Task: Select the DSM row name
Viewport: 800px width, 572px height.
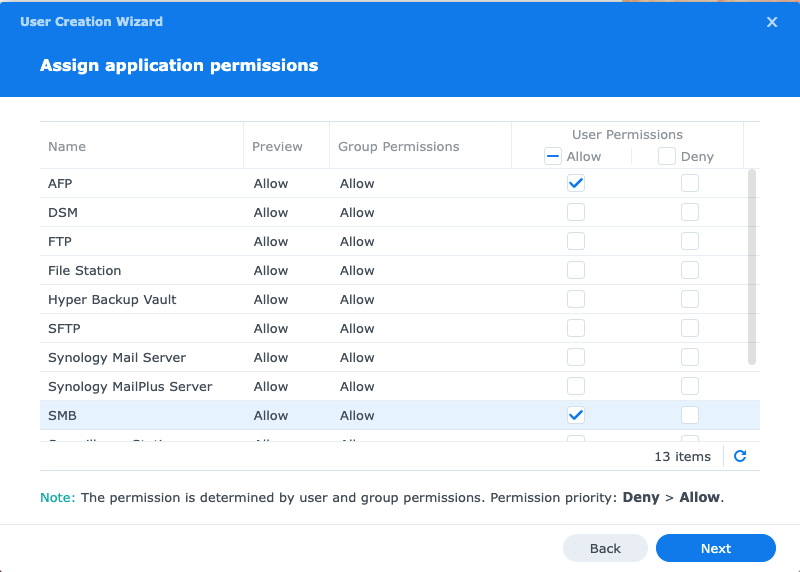Action: click(x=63, y=213)
